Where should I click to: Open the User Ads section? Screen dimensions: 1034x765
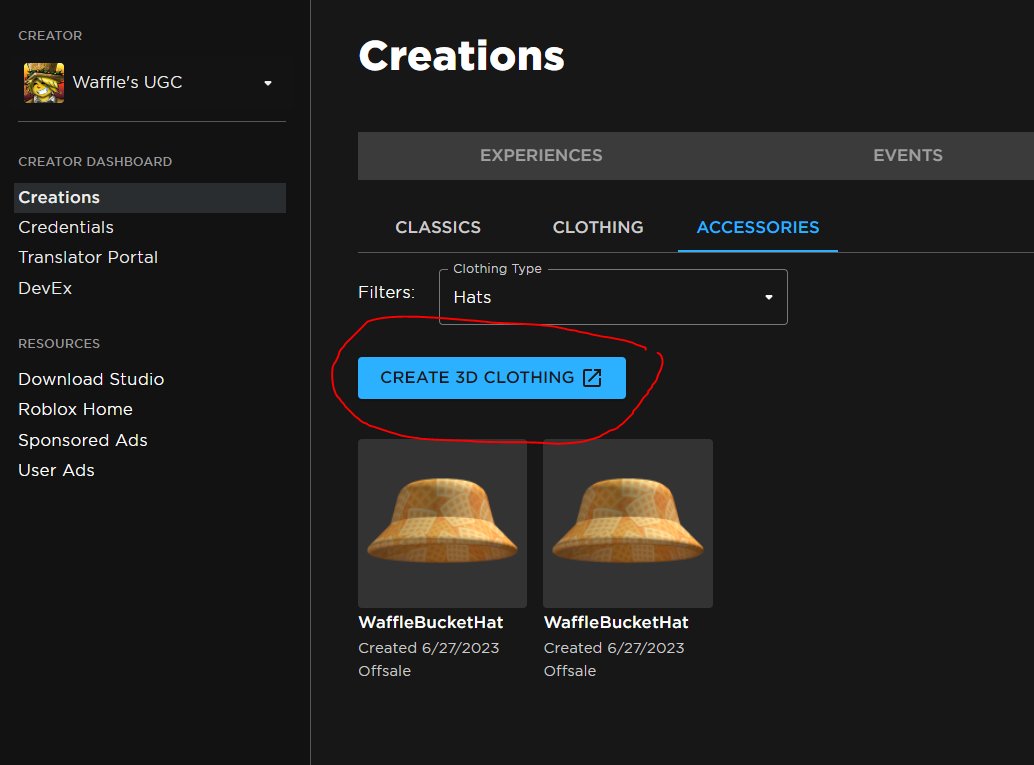point(56,470)
